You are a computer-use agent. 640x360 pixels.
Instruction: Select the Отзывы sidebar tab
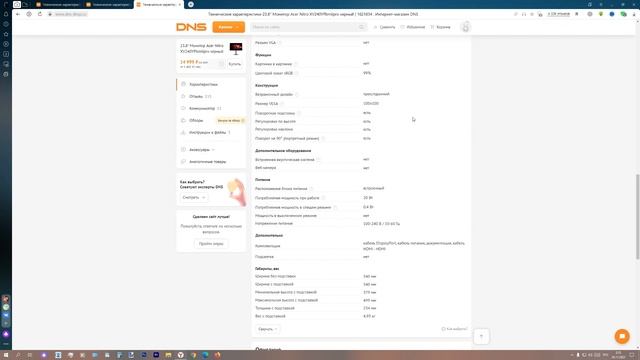coord(211,96)
